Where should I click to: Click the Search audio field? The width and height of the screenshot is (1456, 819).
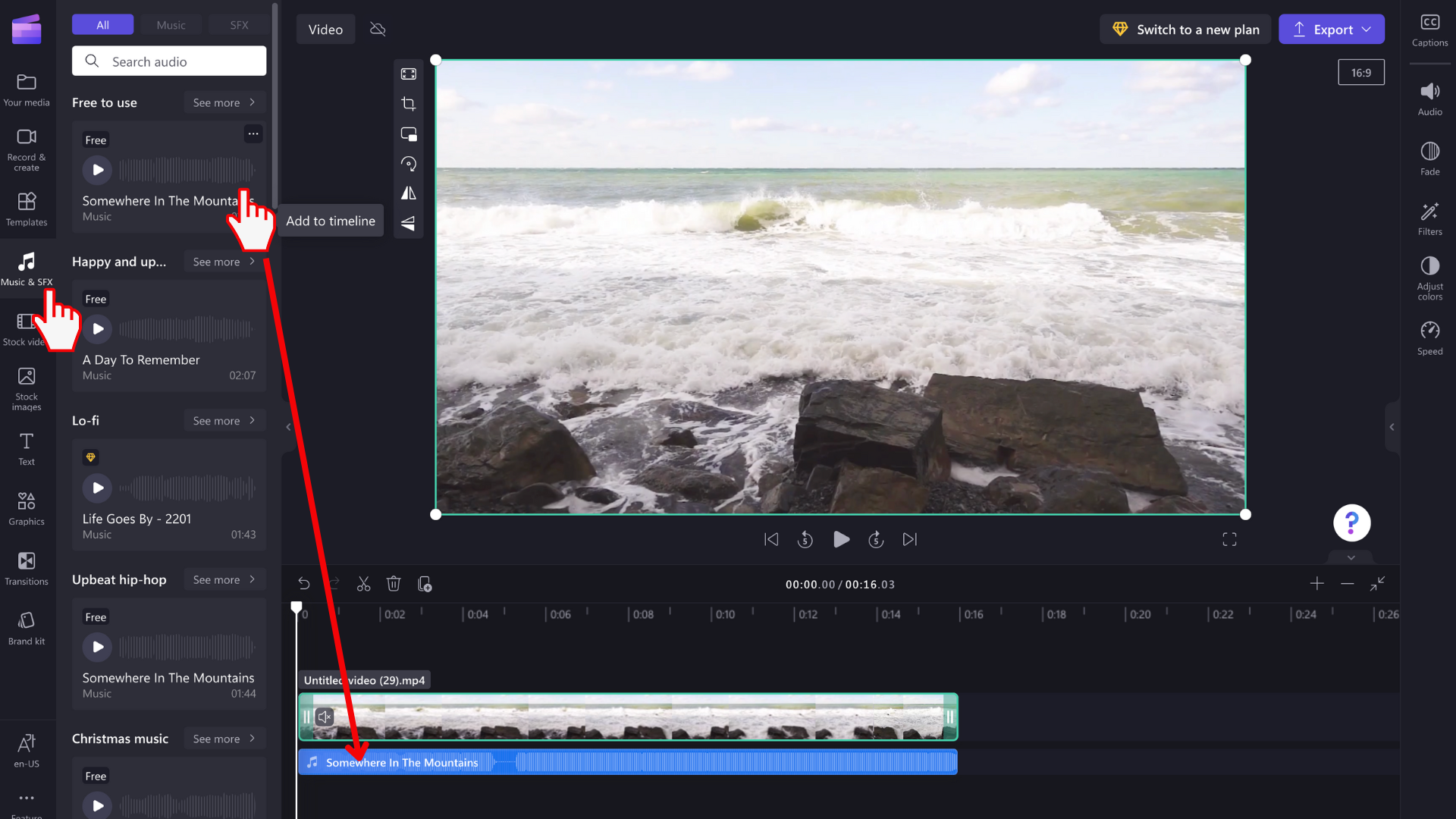point(169,61)
